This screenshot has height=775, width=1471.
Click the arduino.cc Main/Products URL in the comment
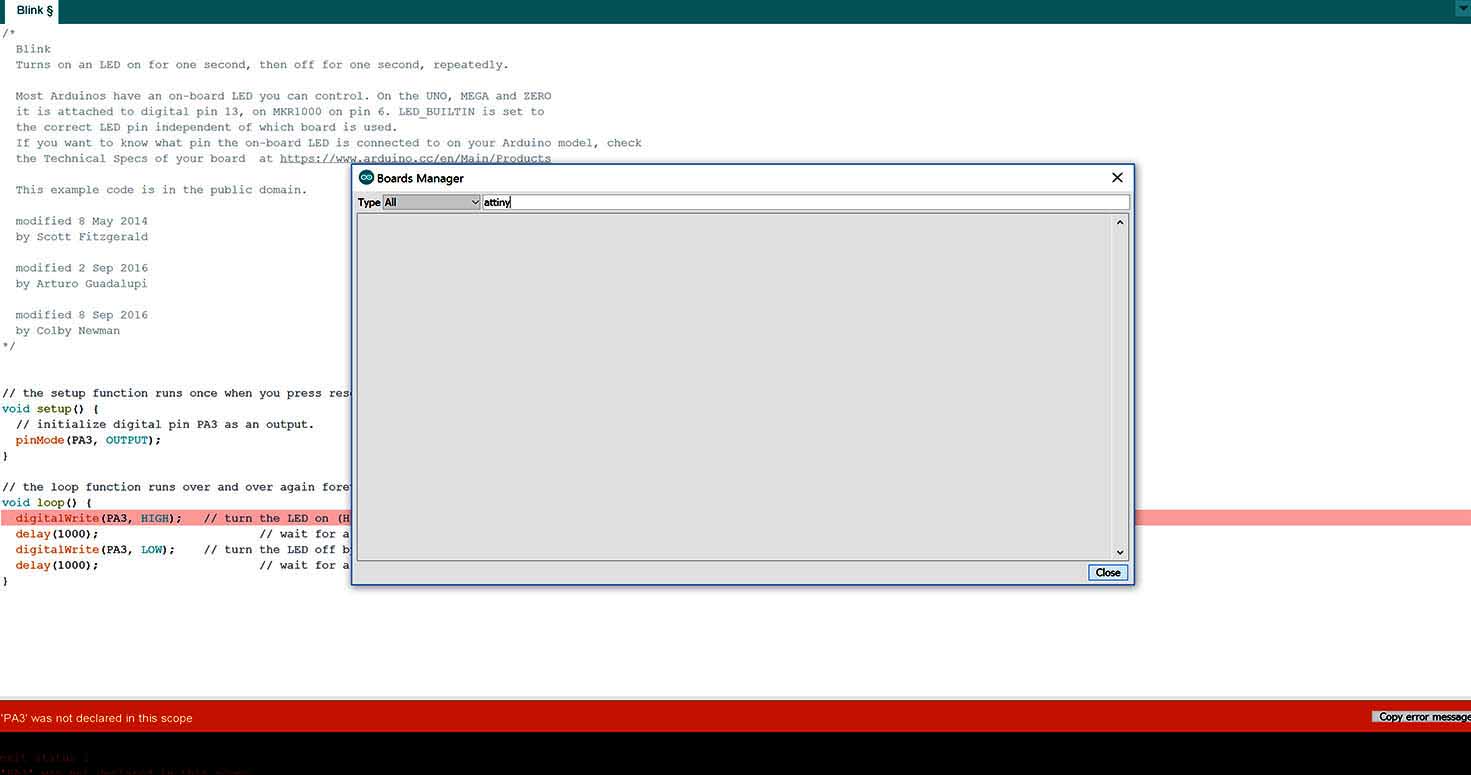(415, 158)
